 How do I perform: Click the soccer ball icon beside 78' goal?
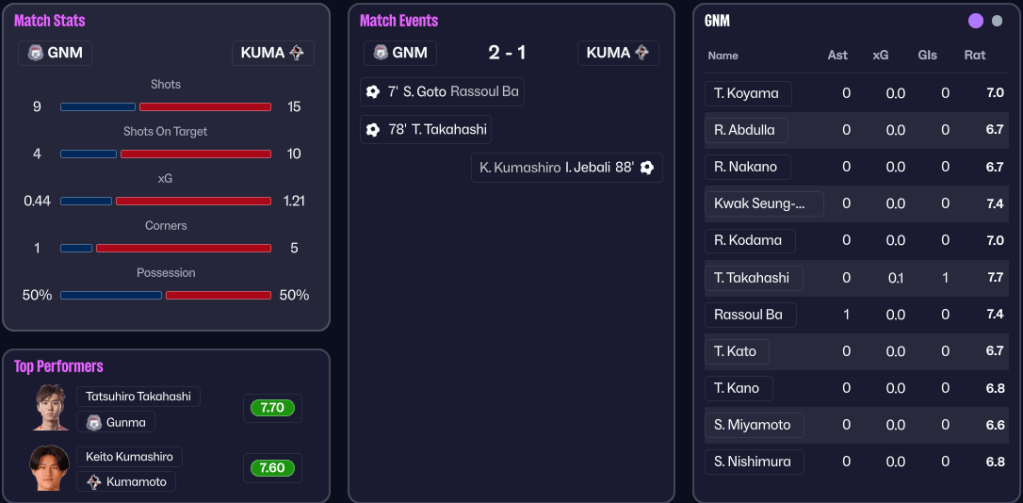(373, 129)
